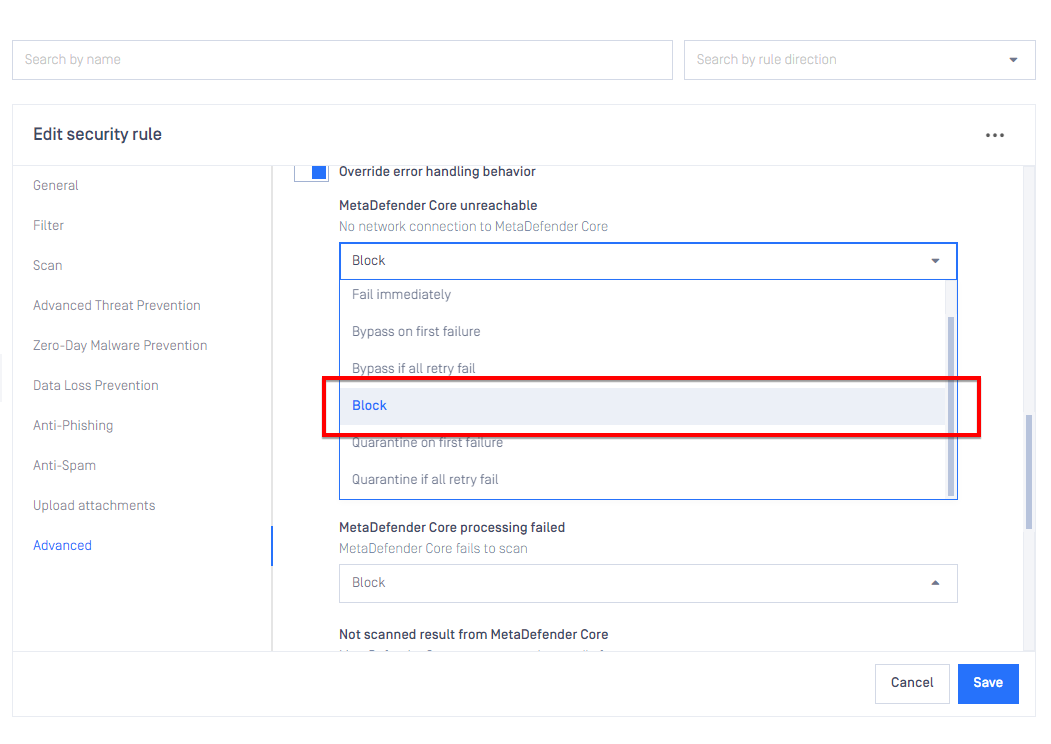
Task: Click the MetaDefender Core unreachable heading
Action: [x=438, y=206]
